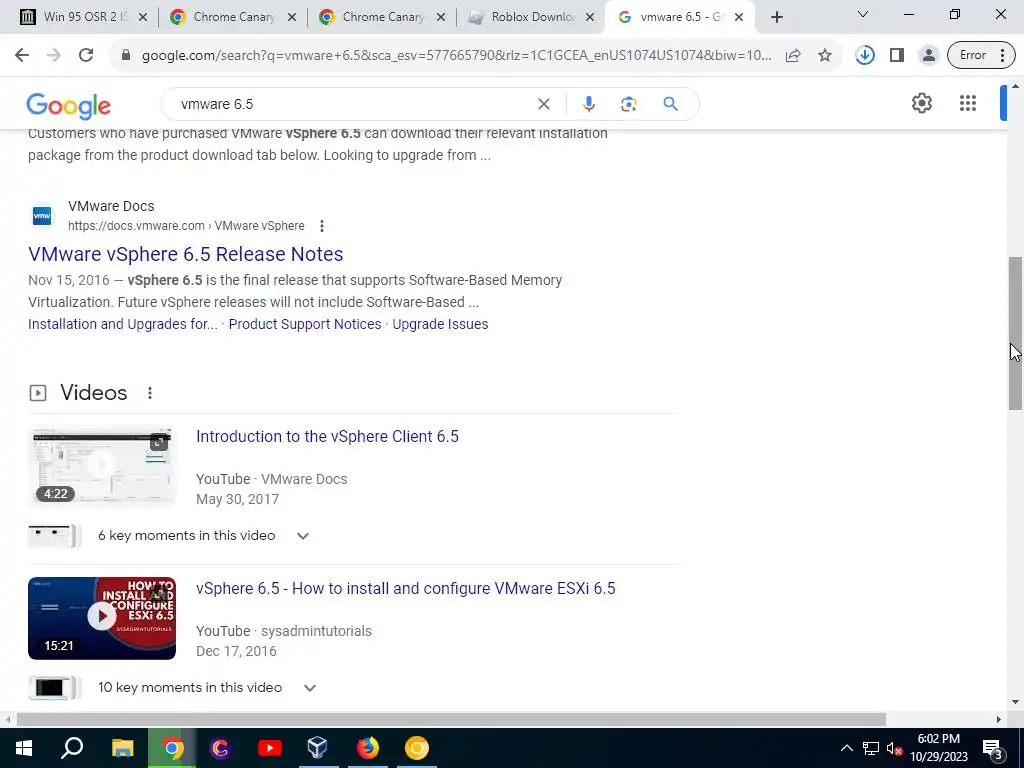
Task: Close the vmware 6.5 tab
Action: tap(739, 18)
